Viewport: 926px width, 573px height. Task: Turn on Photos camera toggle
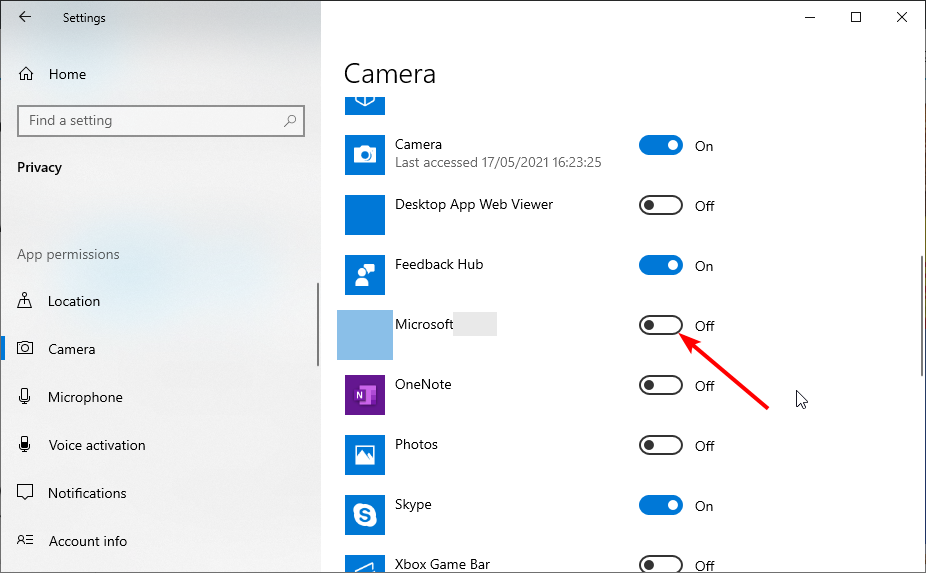[x=660, y=446]
